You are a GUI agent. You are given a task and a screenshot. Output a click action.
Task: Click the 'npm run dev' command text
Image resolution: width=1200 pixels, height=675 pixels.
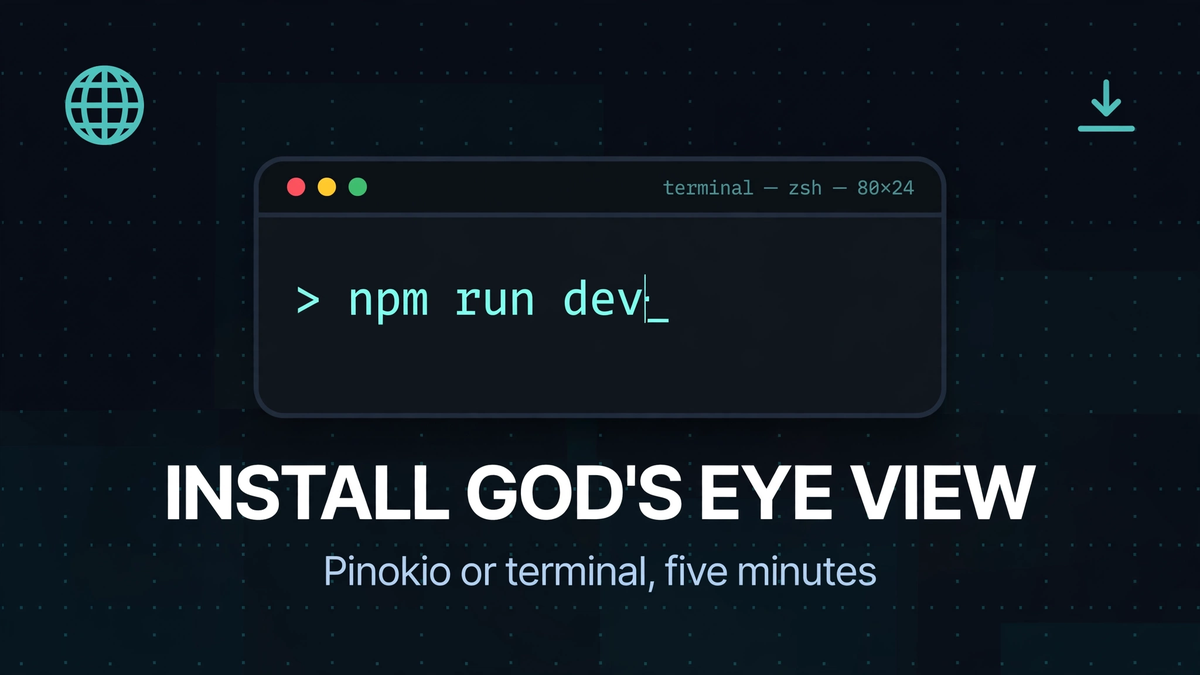tap(495, 302)
